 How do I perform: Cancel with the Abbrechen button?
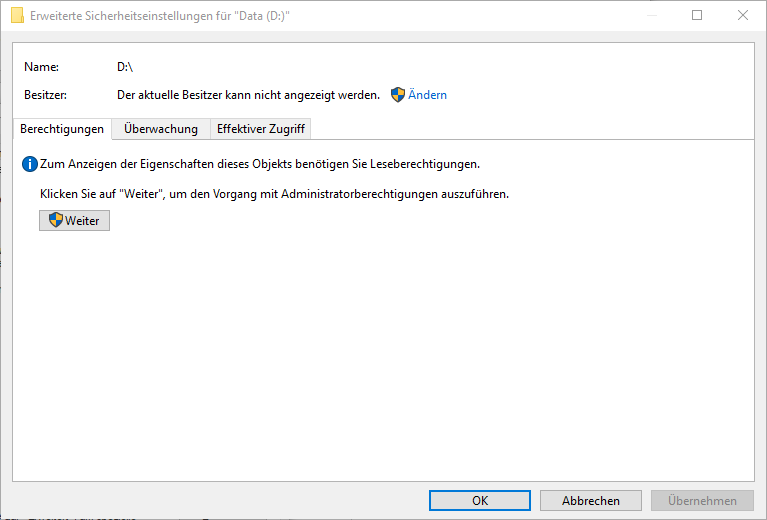click(590, 500)
